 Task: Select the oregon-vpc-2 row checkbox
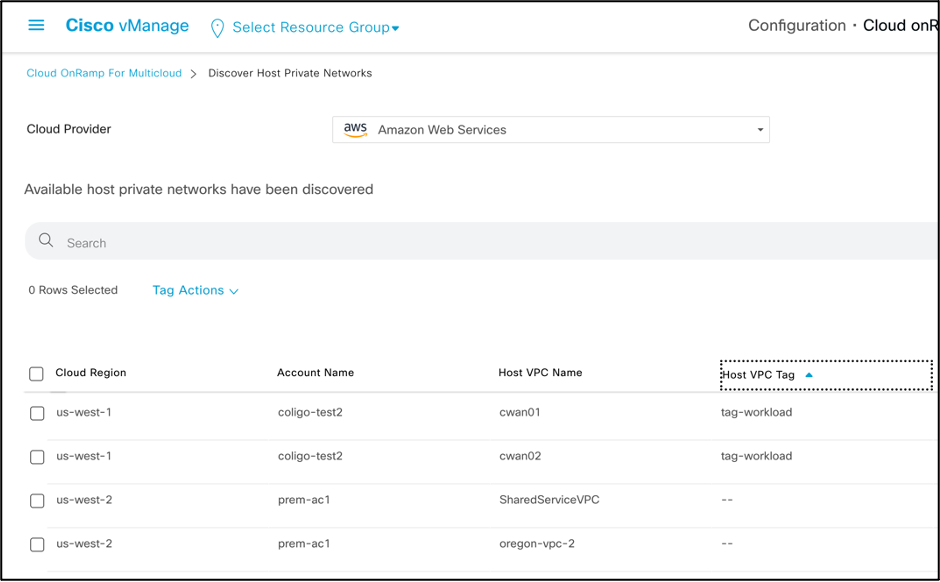[x=37, y=545]
